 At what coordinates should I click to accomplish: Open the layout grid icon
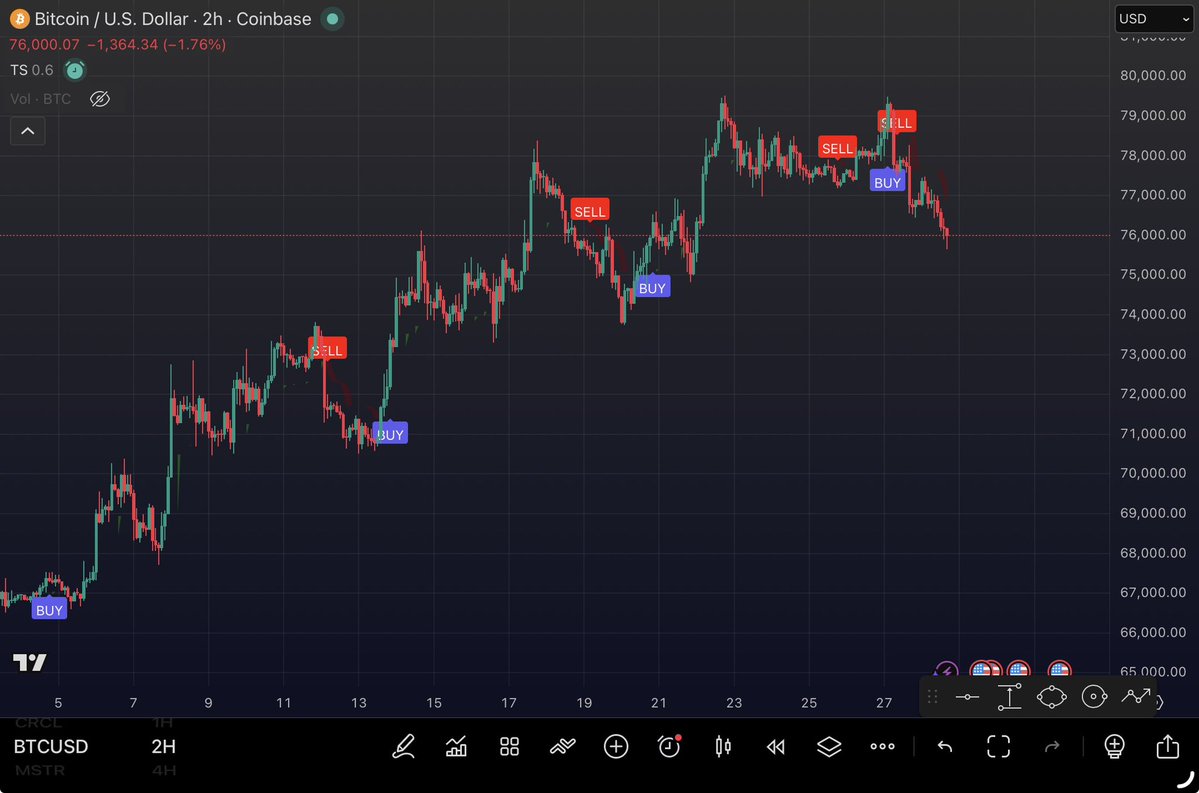coord(509,746)
